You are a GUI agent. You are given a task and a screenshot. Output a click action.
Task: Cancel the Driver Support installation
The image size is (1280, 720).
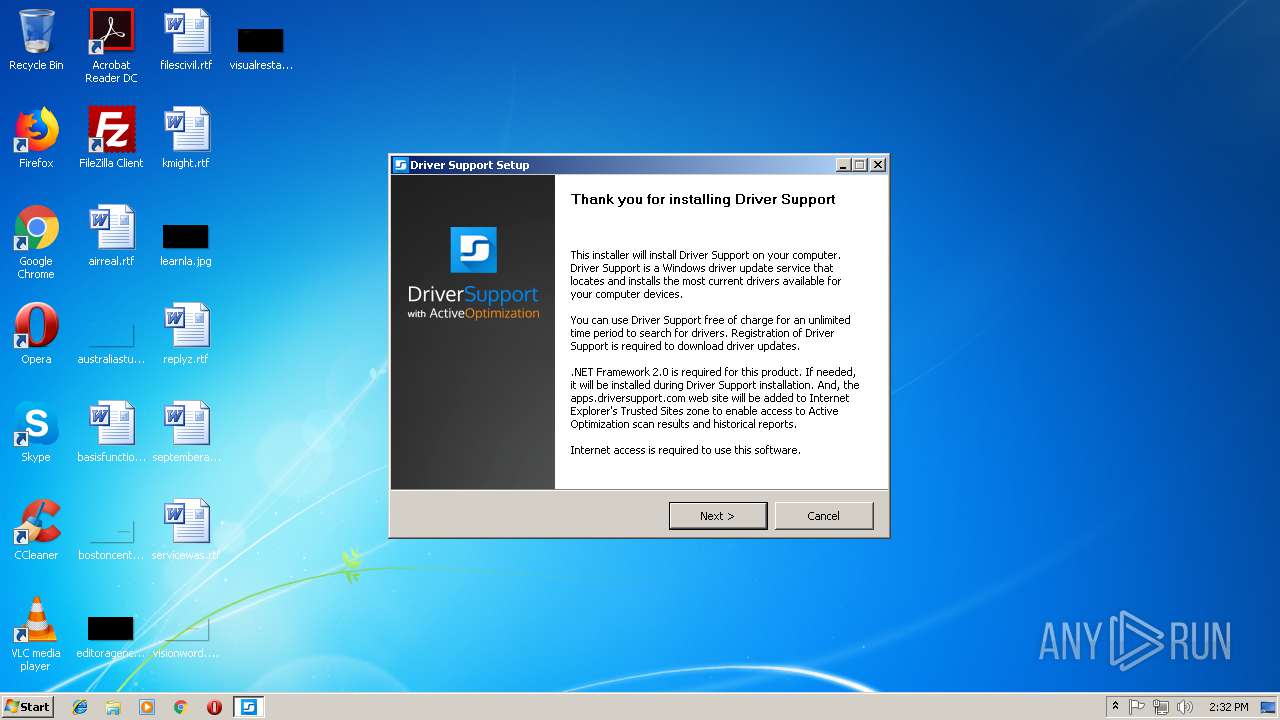823,516
